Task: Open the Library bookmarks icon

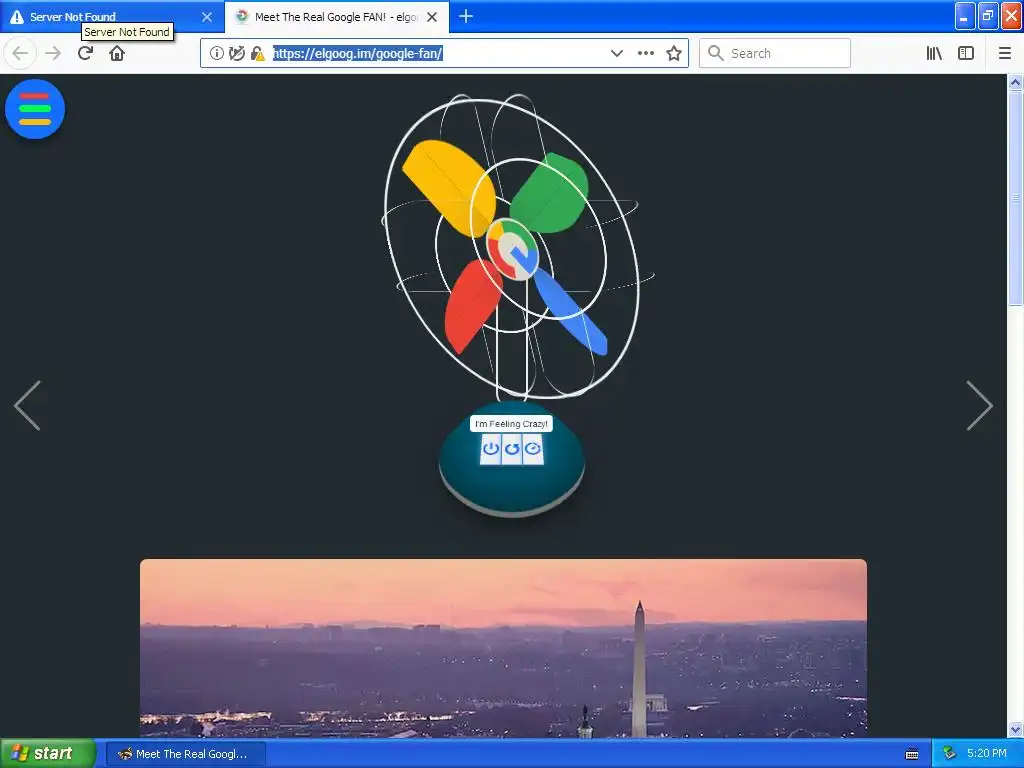Action: point(934,54)
